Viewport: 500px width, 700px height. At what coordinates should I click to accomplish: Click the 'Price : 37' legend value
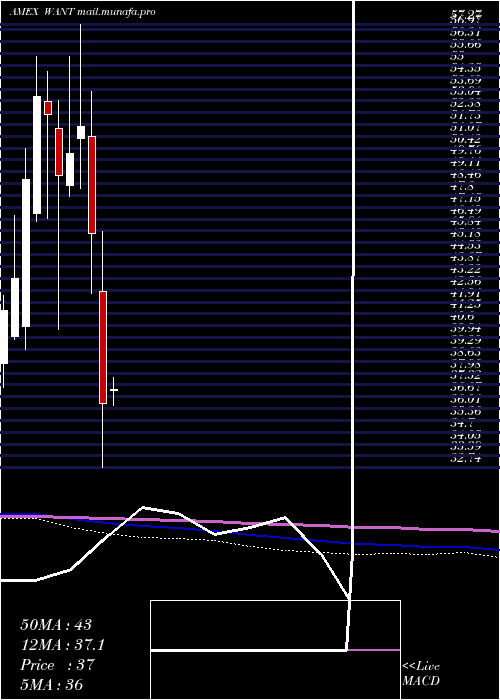[58, 665]
